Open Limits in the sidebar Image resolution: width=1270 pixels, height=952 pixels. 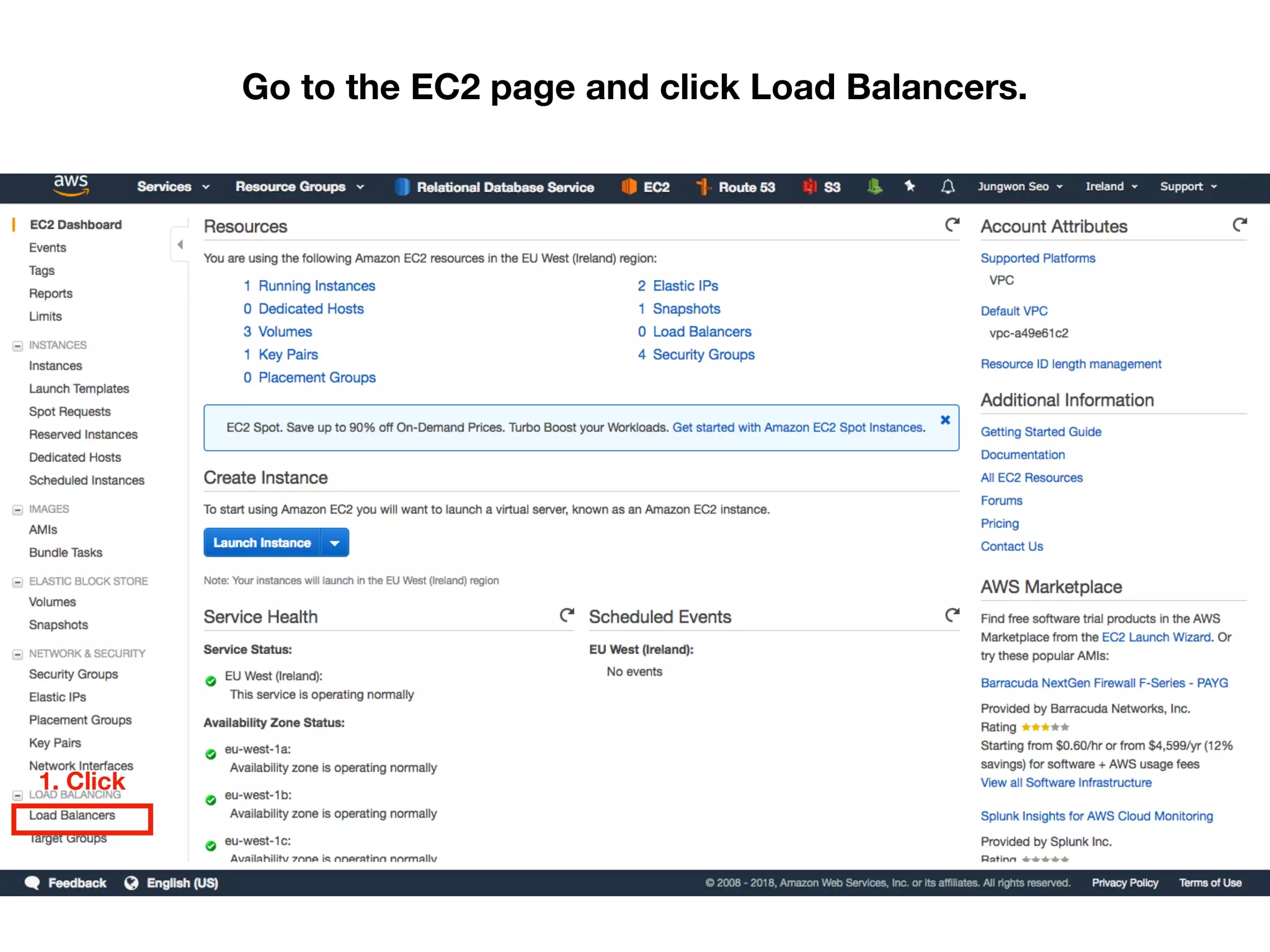pyautogui.click(x=45, y=316)
